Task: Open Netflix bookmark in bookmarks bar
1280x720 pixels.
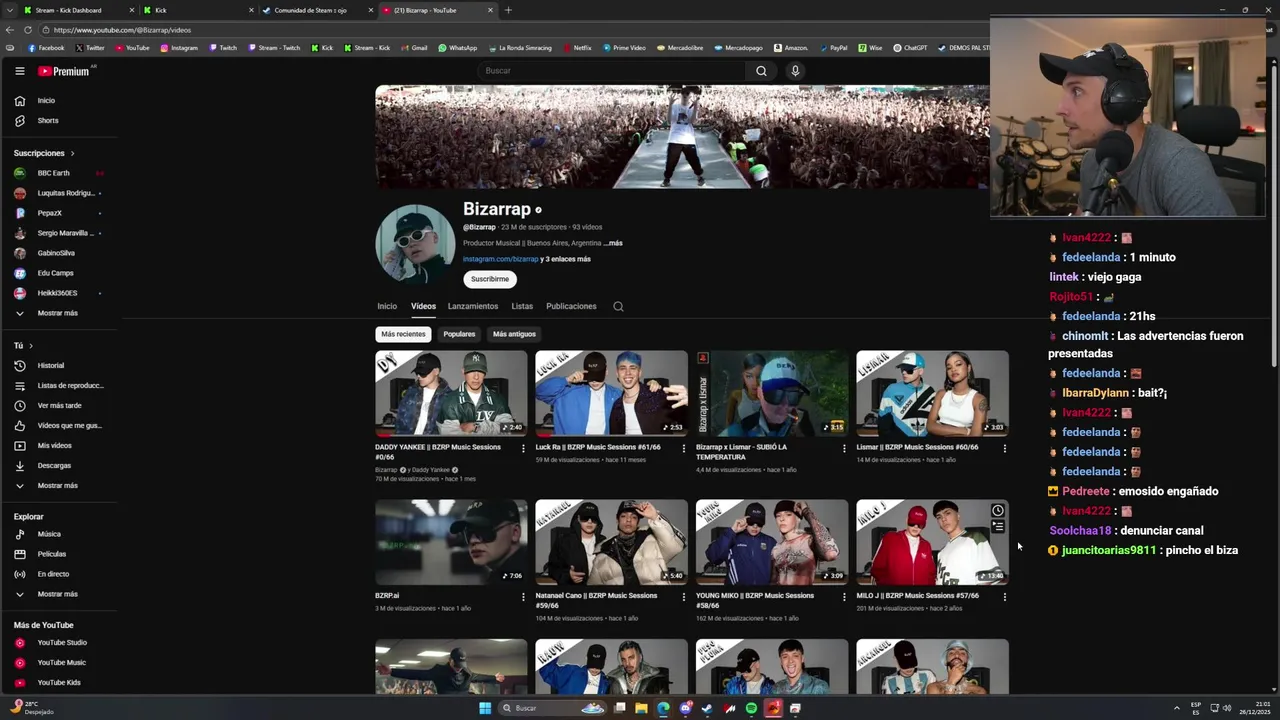Action: pos(577,48)
